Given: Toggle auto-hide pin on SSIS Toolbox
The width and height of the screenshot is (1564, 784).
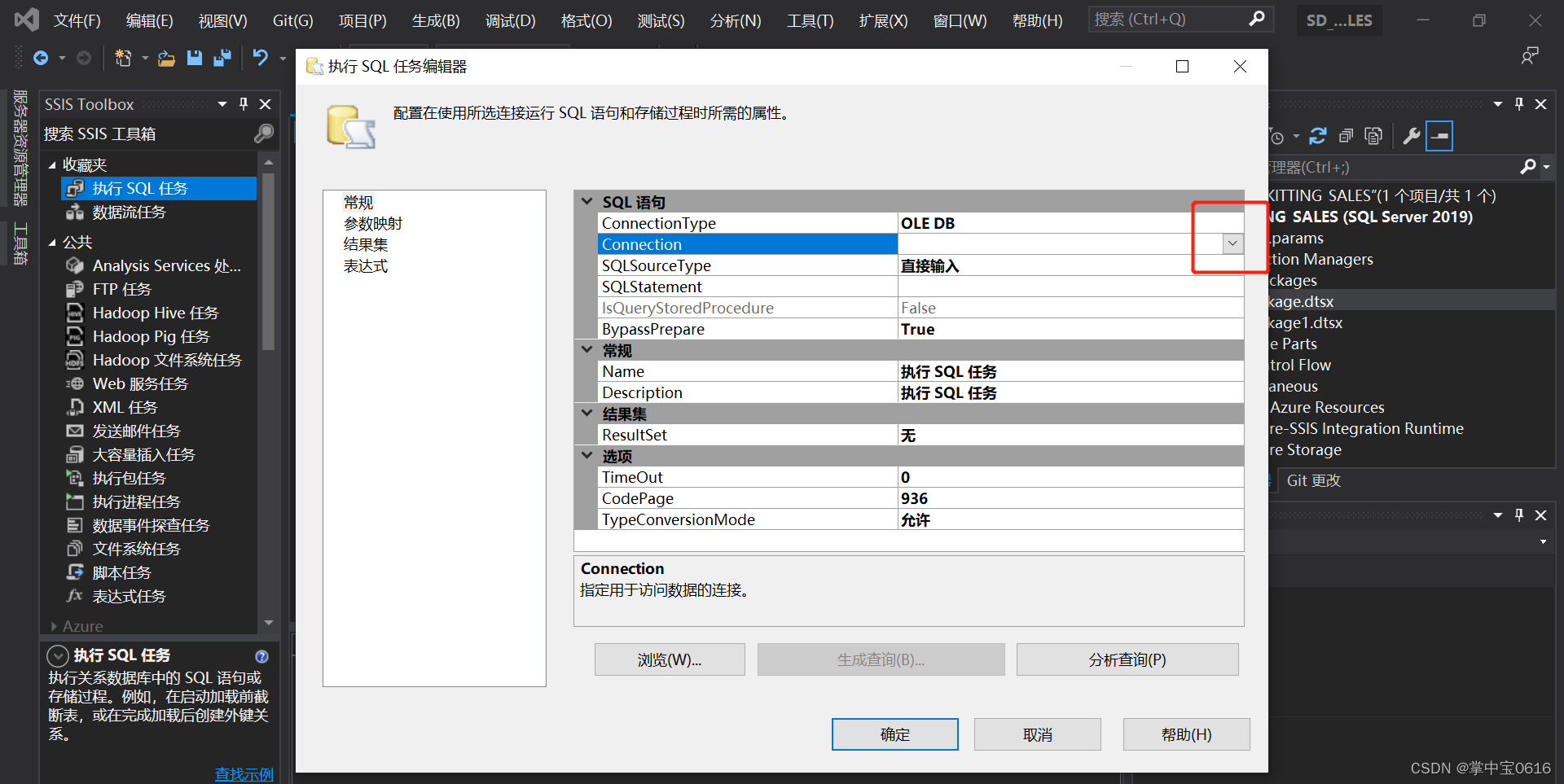Looking at the screenshot, I should (242, 104).
